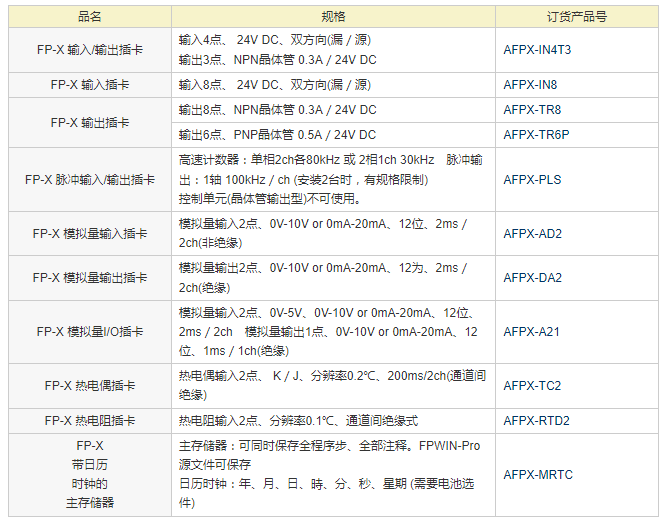This screenshot has width=668, height=528.
Task: Click the FP-X 热电阻插卡 name cell
Action: [89, 421]
